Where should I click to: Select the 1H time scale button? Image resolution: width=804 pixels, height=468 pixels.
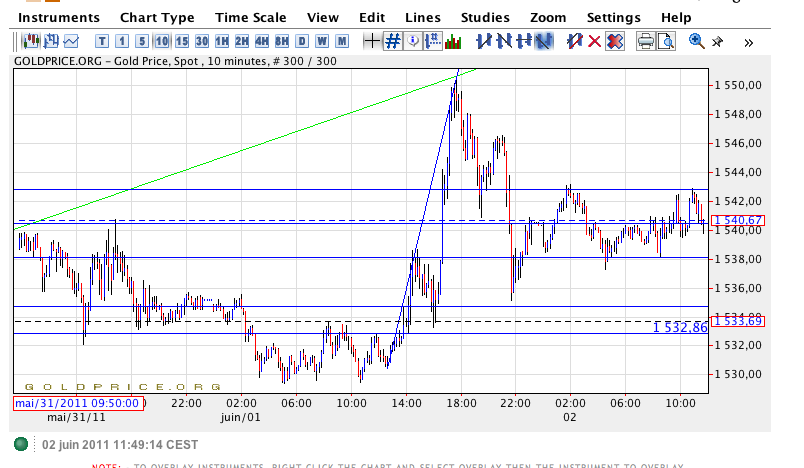(222, 41)
